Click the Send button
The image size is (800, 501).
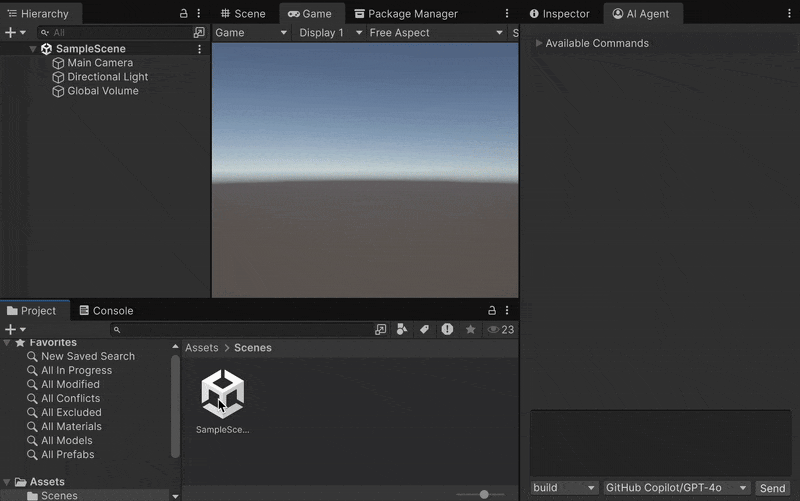pyautogui.click(x=772, y=488)
